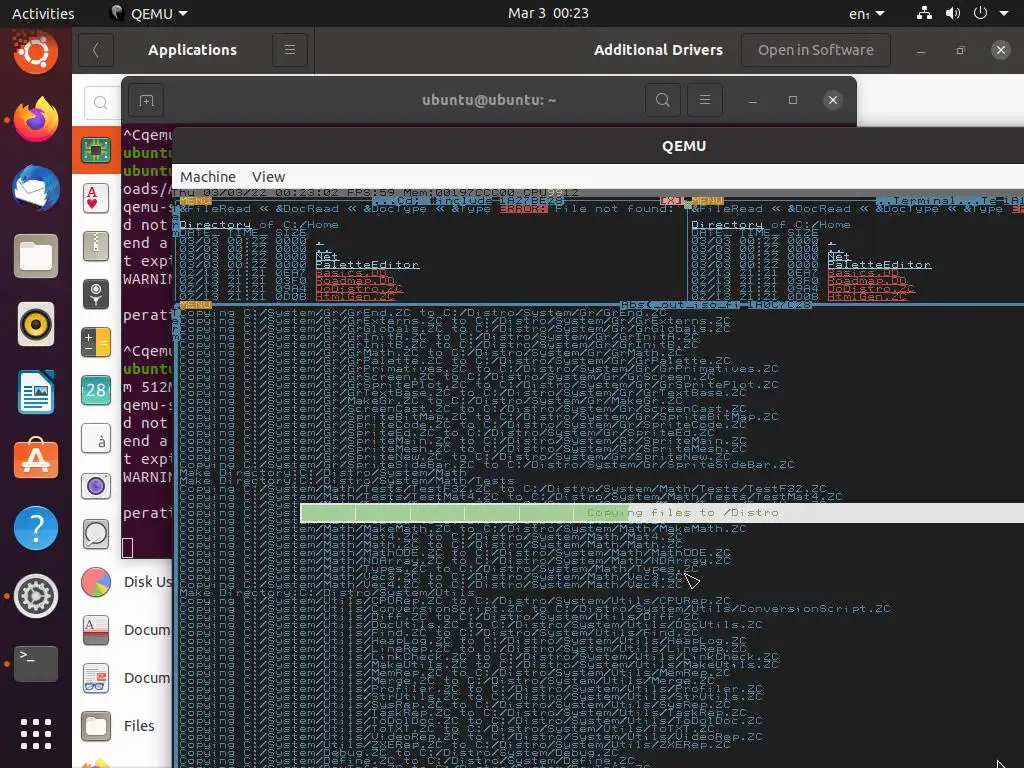Open the left pane MENU label in ZealOS

196,201
